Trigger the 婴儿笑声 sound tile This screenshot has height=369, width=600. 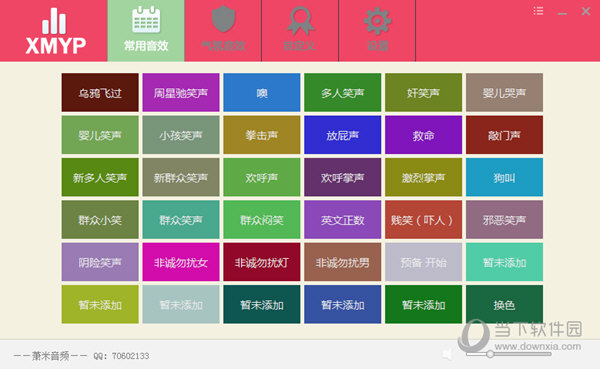[x=100, y=135]
